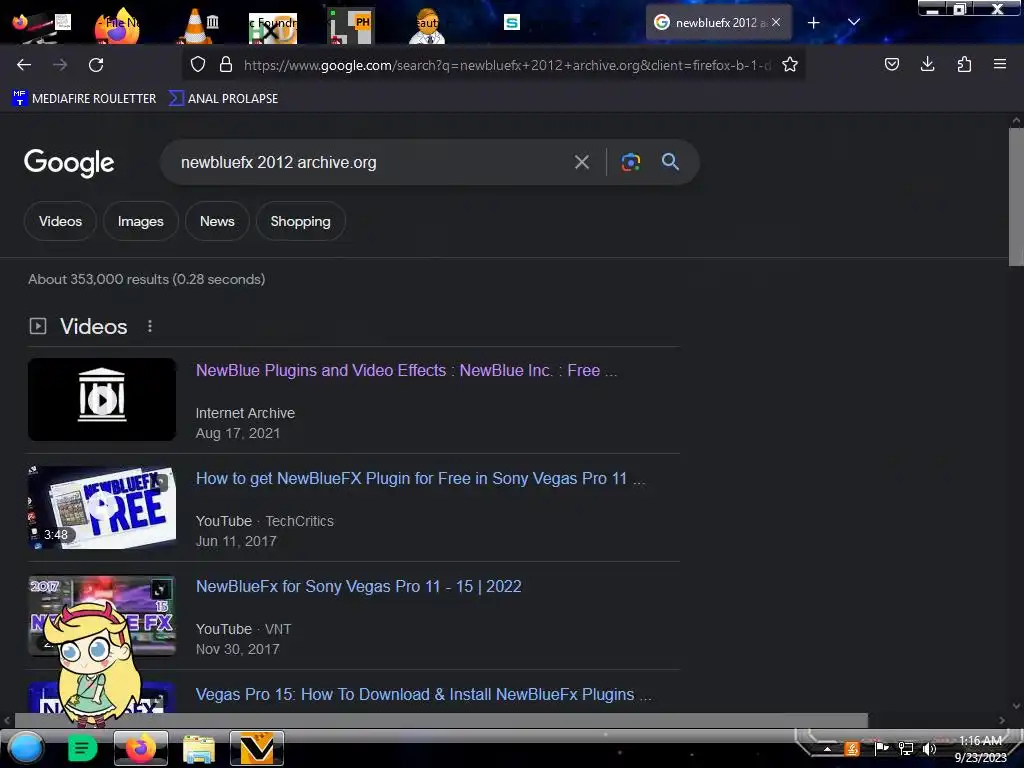Open NewBlue Plugins and Video Effects link

point(406,370)
